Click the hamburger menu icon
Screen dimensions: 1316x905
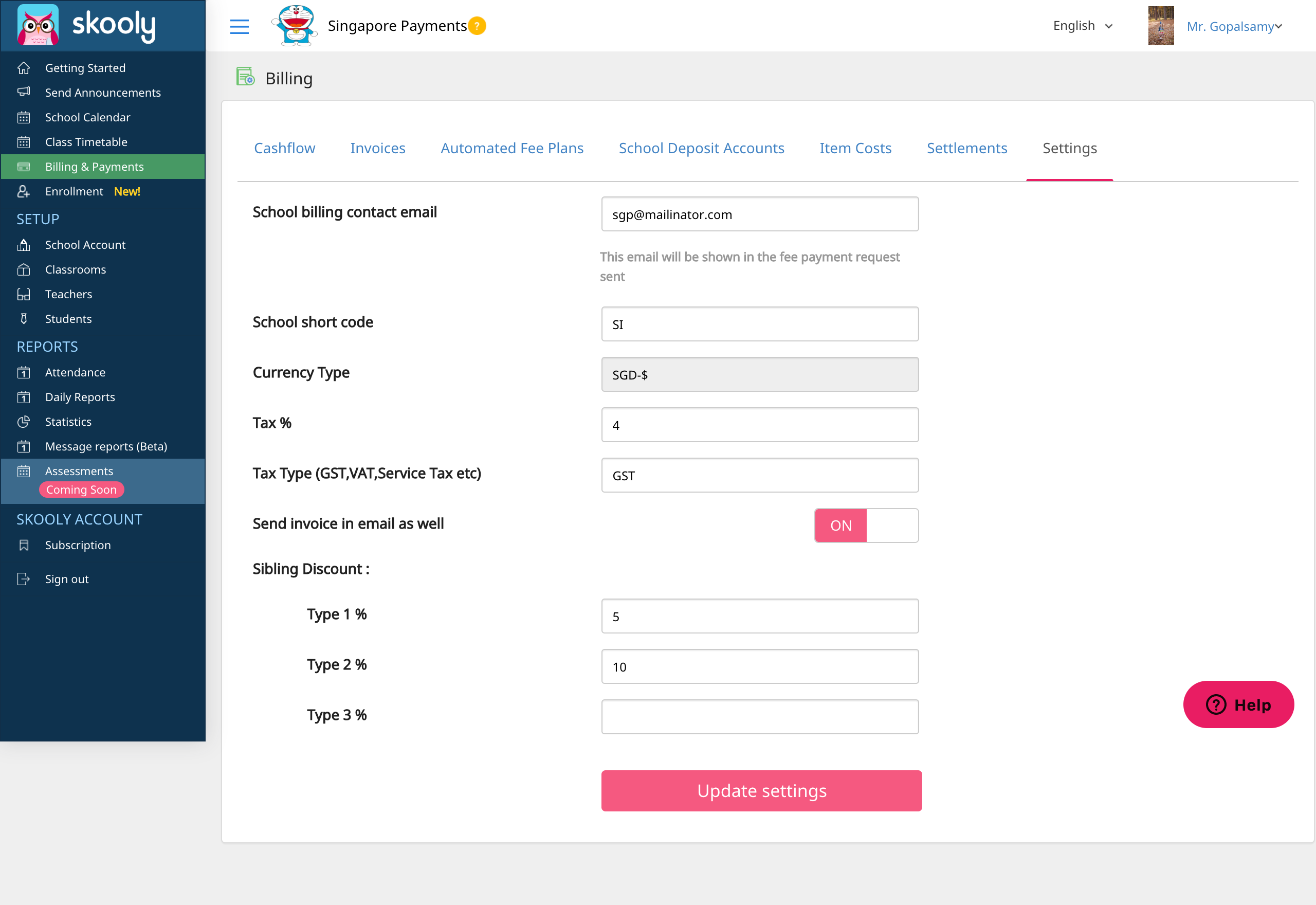[x=239, y=27]
